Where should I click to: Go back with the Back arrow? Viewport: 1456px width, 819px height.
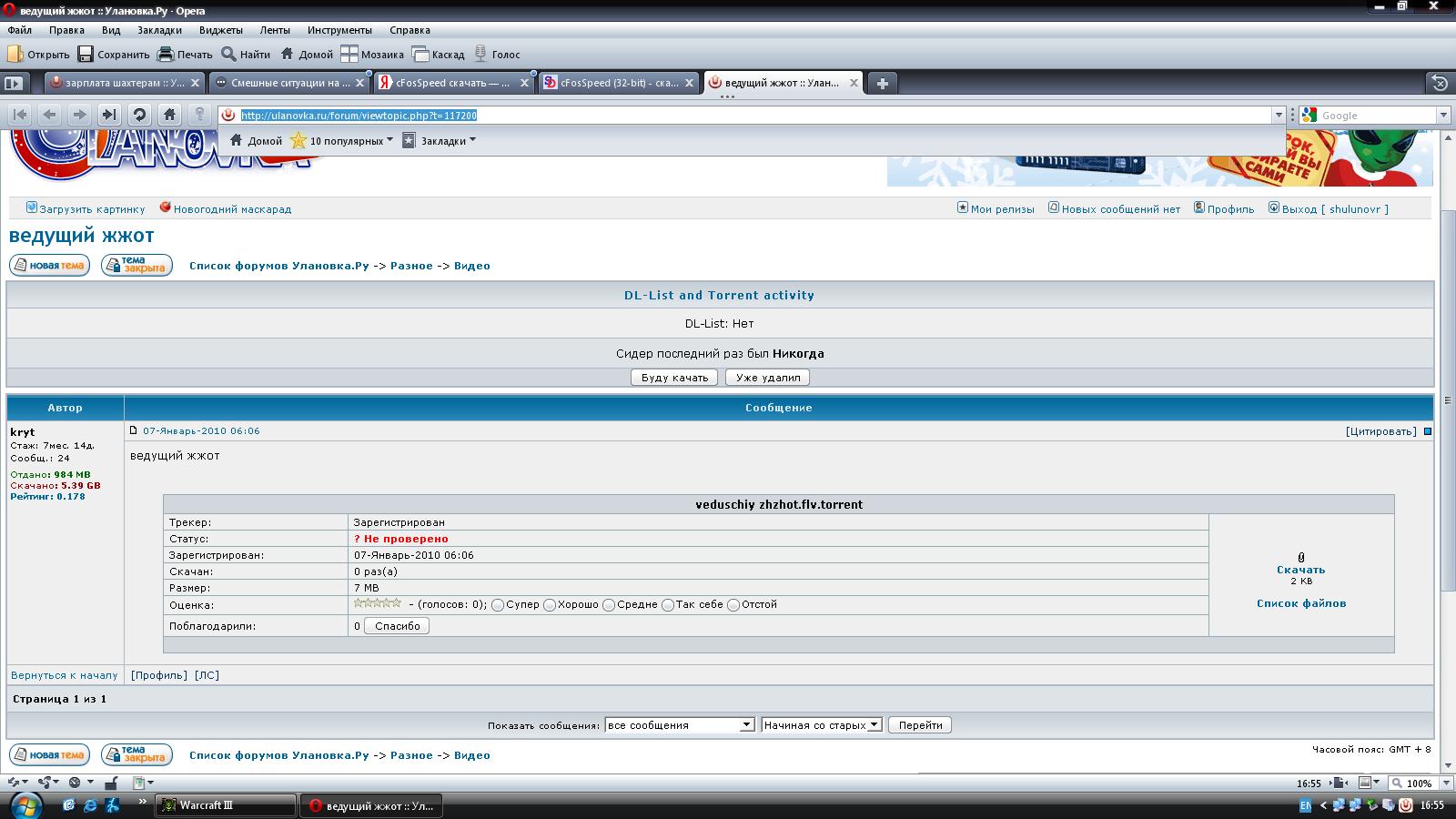tap(50, 115)
